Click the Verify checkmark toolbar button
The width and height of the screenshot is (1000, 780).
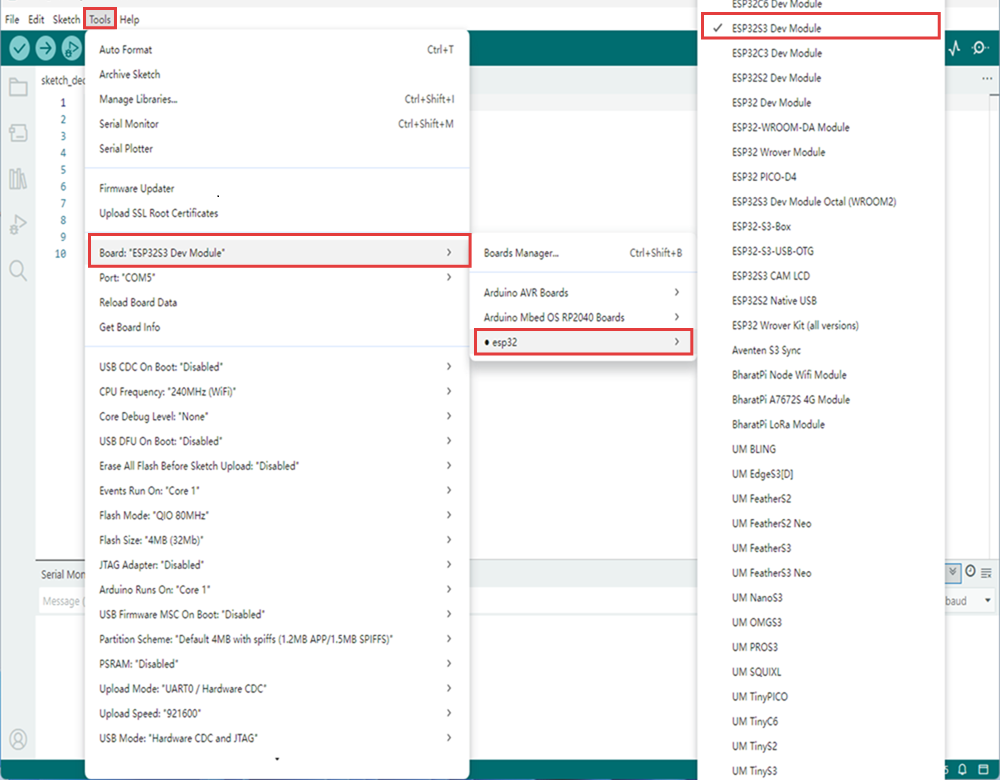[20, 48]
